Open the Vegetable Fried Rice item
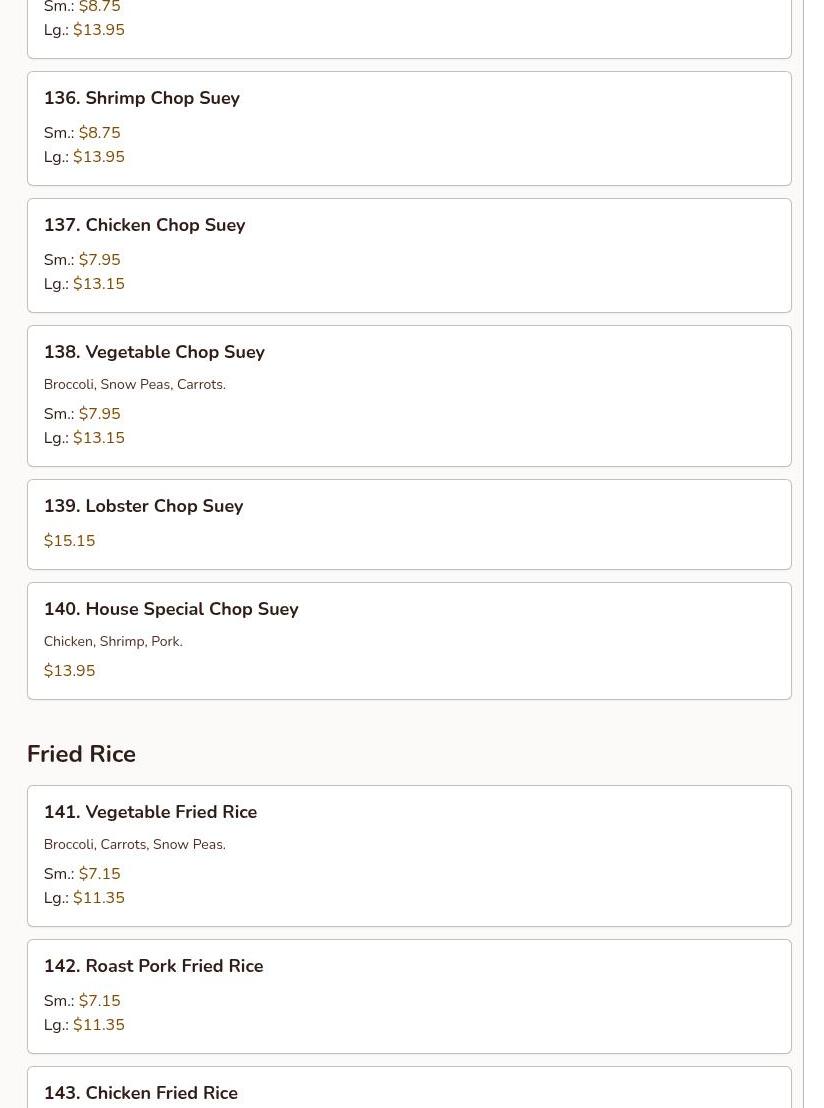824x1108 pixels. [x=170, y=812]
